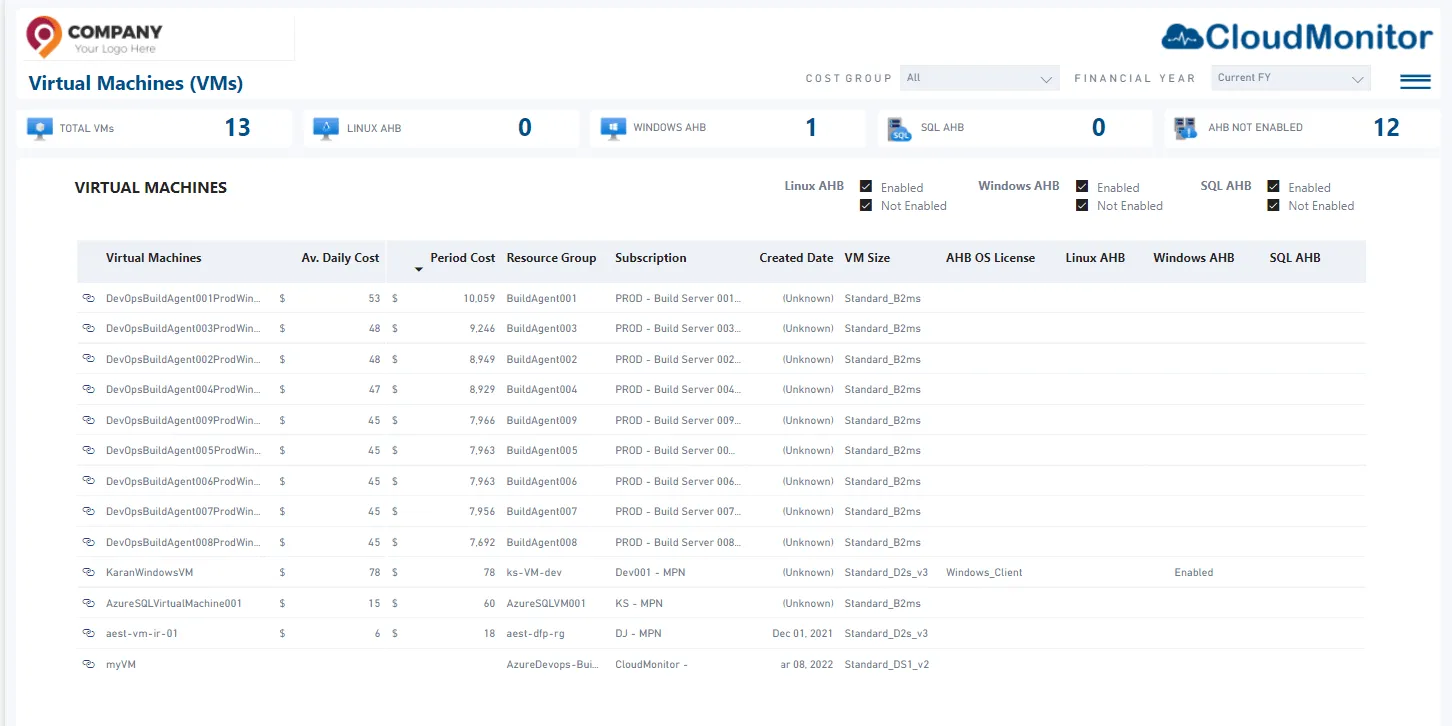Sort by Windows AHB column header
1452x726 pixels.
[x=1193, y=258]
